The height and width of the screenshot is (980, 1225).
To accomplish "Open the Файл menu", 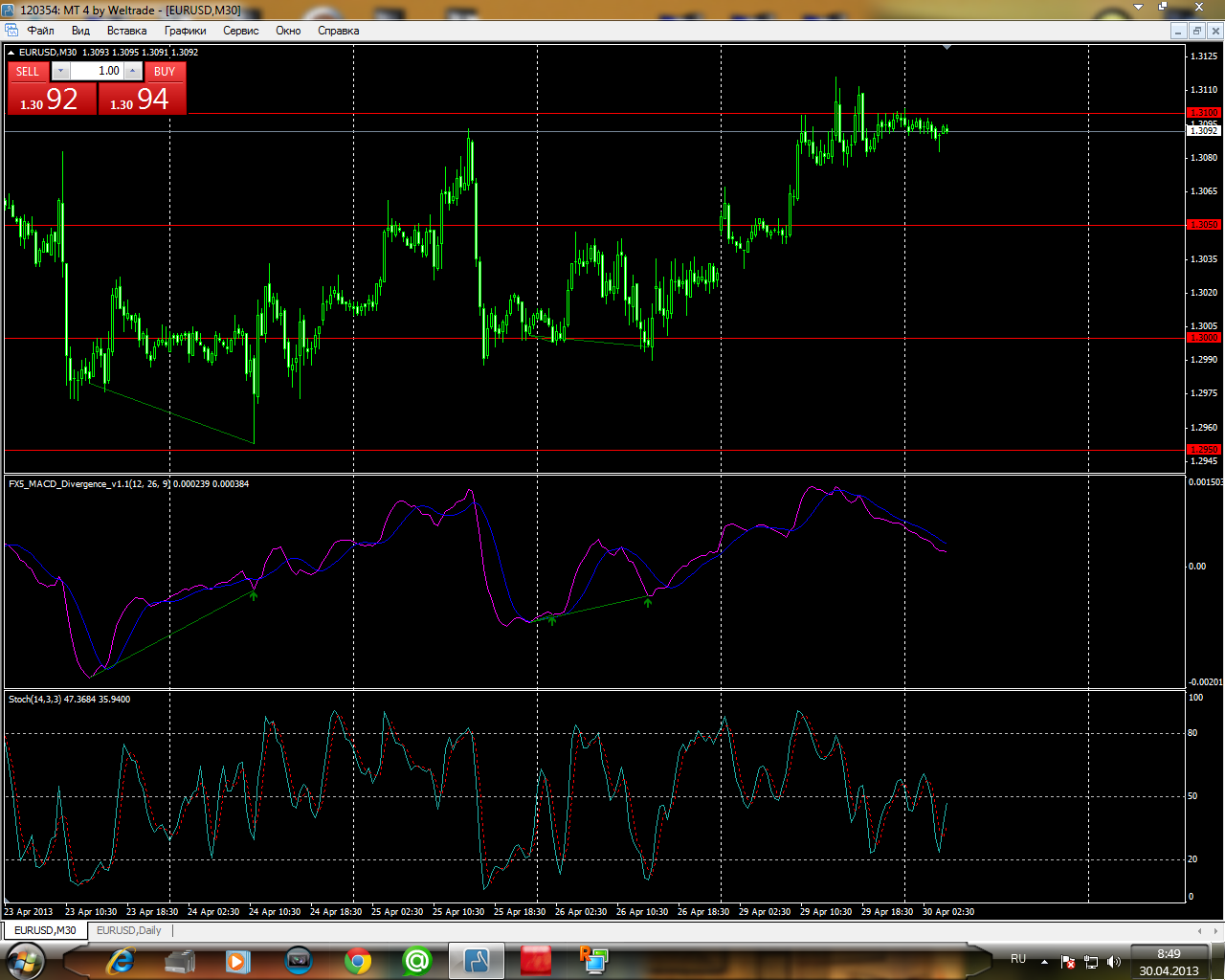I will pos(40,31).
